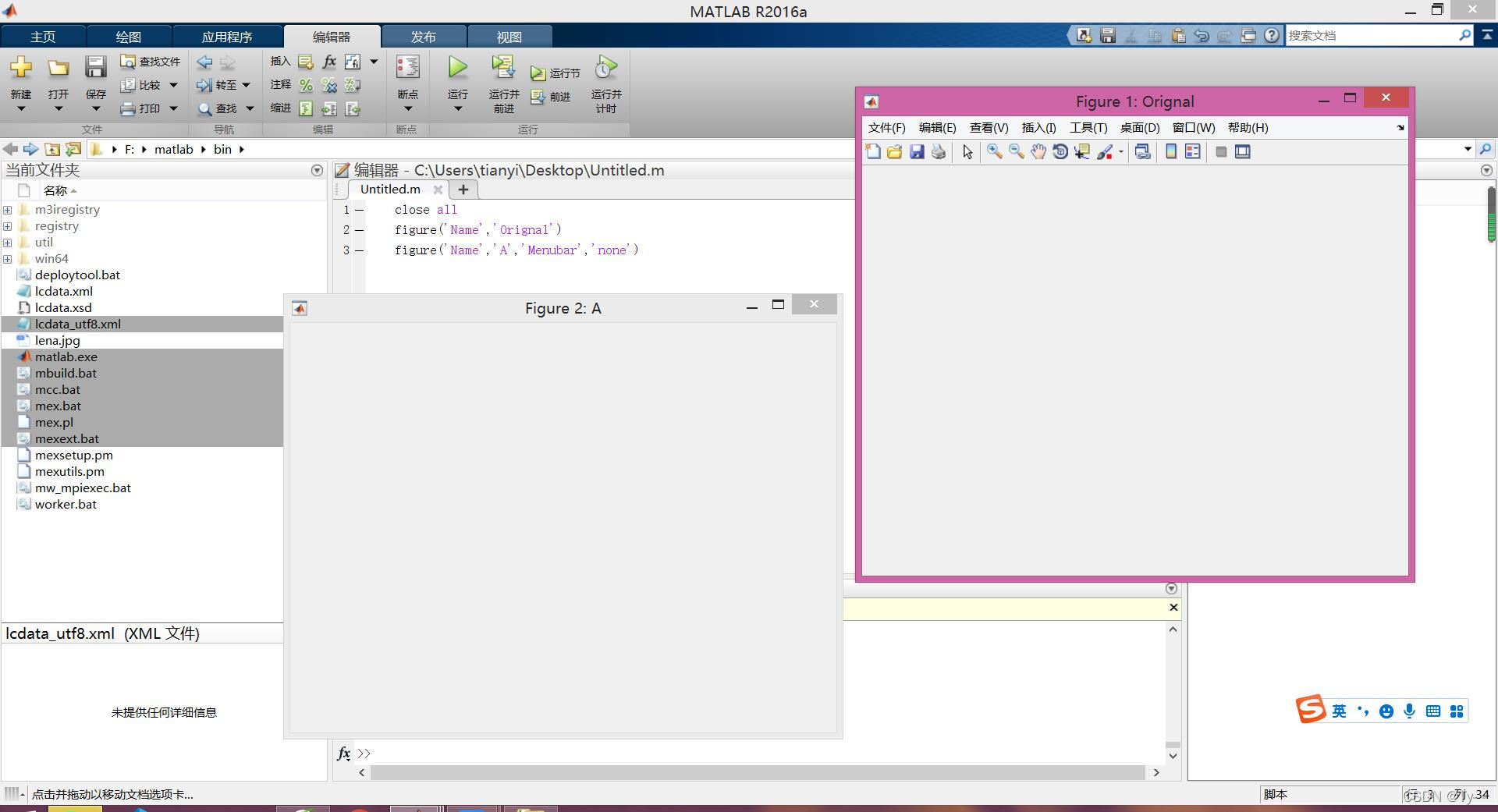
Task: Click the New Figure icon in the Figure 1 toolbar
Action: point(873,152)
